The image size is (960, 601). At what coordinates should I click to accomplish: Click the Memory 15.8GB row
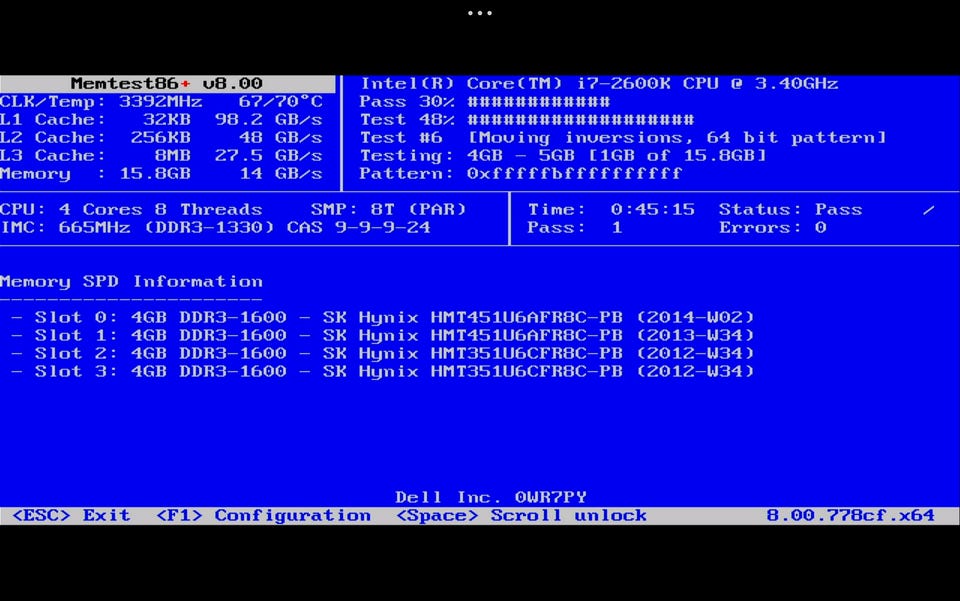(161, 174)
